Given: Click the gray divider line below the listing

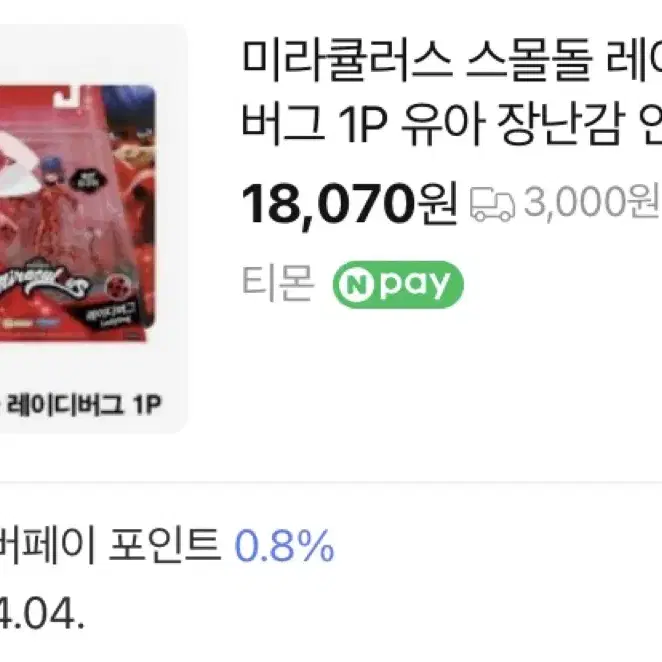Looking at the screenshot, I should (x=331, y=482).
